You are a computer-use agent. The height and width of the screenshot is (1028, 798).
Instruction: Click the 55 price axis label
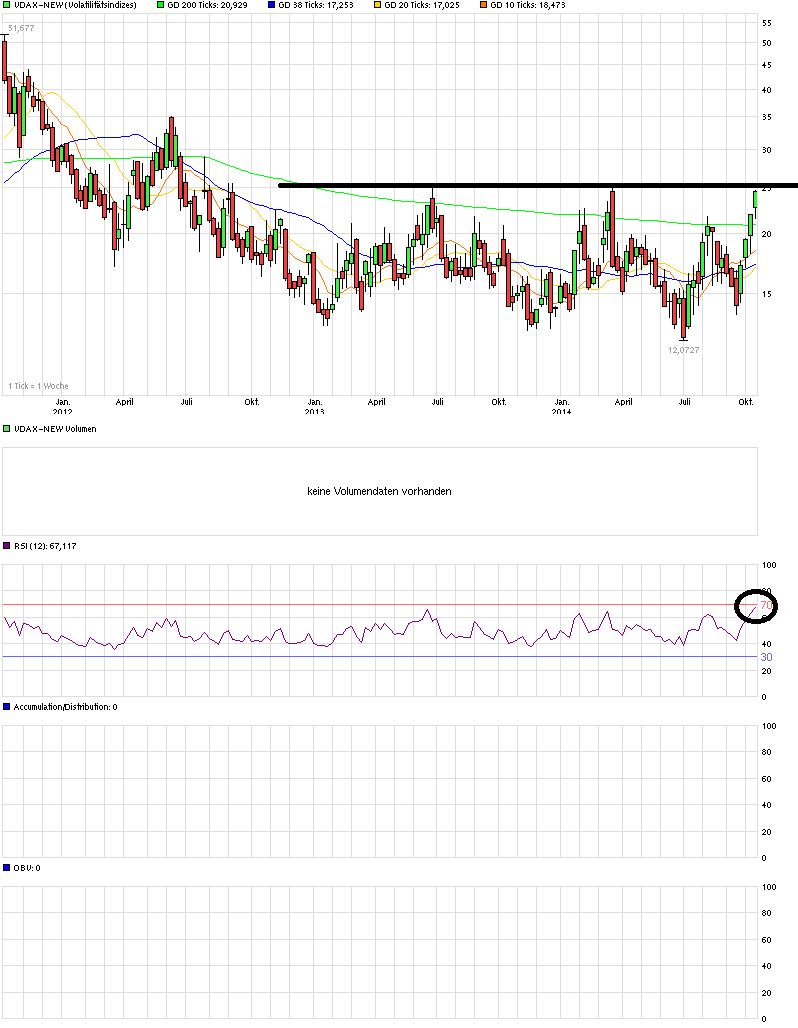767,23
